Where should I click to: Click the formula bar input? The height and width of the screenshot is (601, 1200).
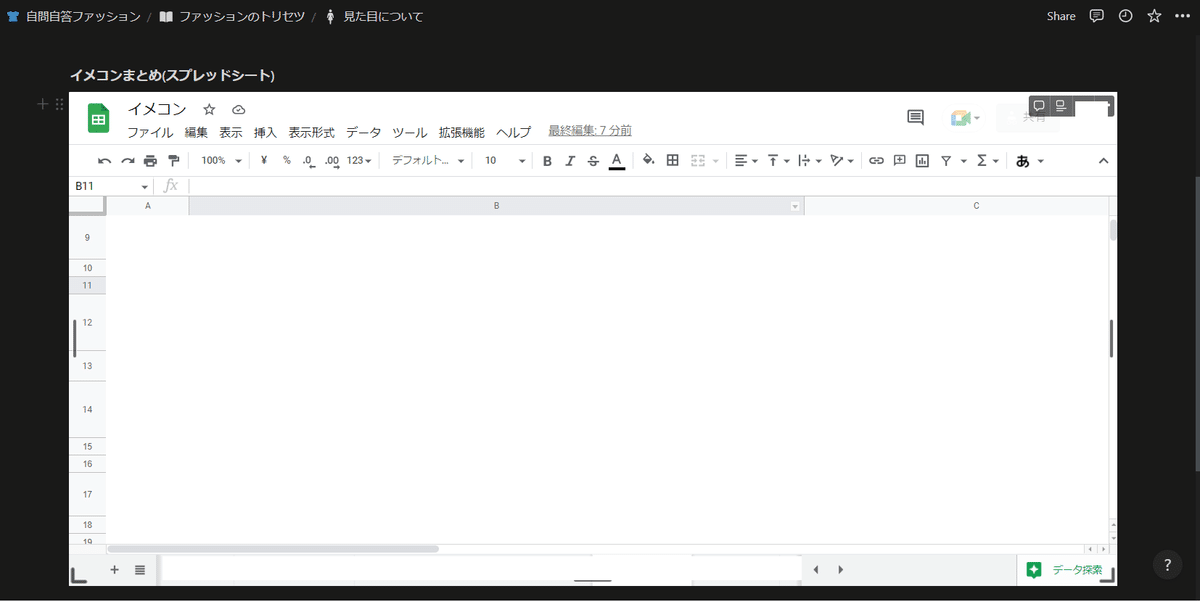(651, 186)
